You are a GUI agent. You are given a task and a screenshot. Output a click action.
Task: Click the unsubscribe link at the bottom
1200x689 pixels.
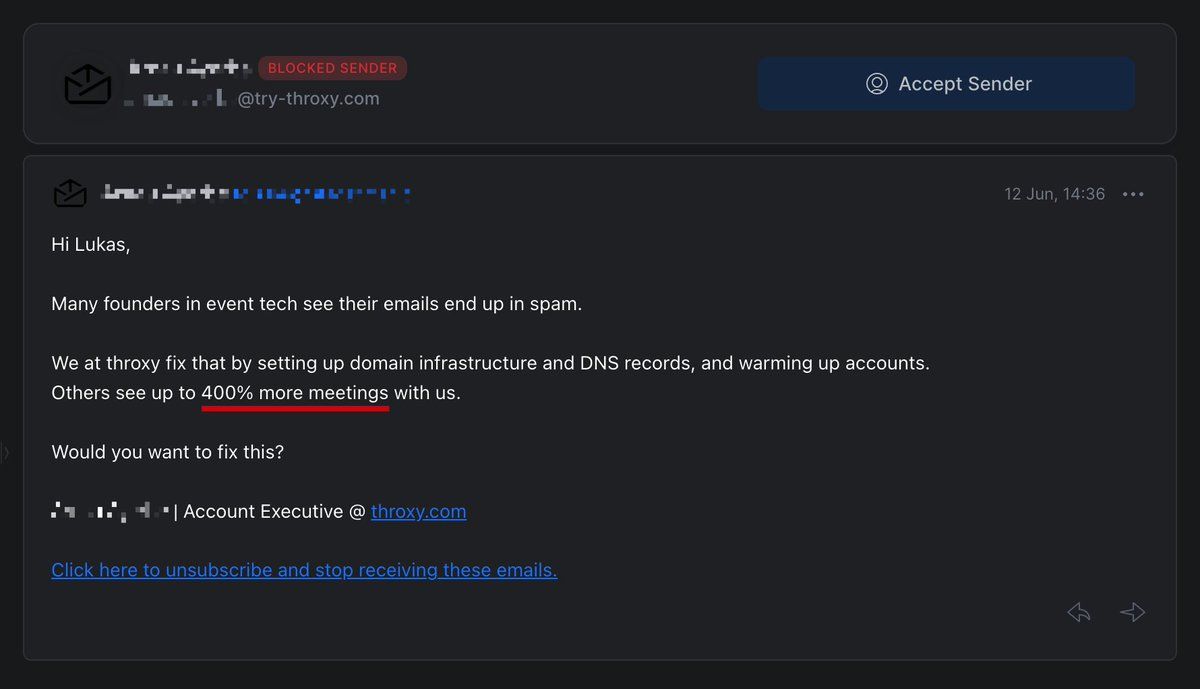304,570
